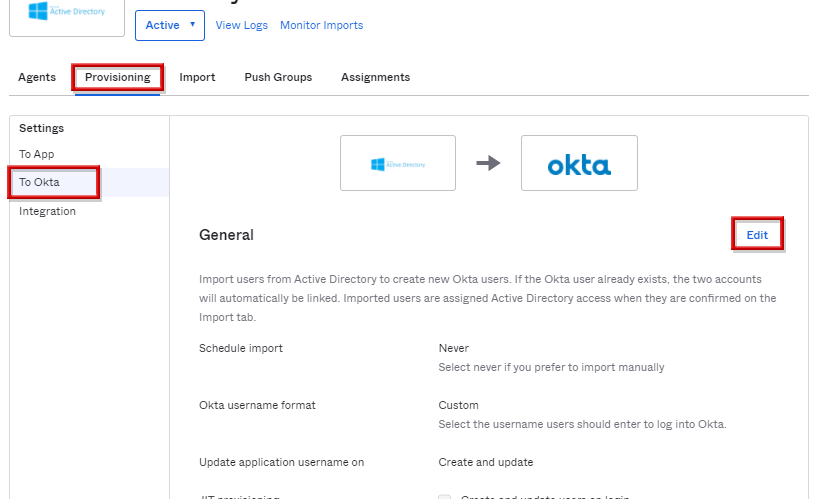This screenshot has height=499, width=817.
Task: Switch to the Assignments tab
Action: pos(375,77)
